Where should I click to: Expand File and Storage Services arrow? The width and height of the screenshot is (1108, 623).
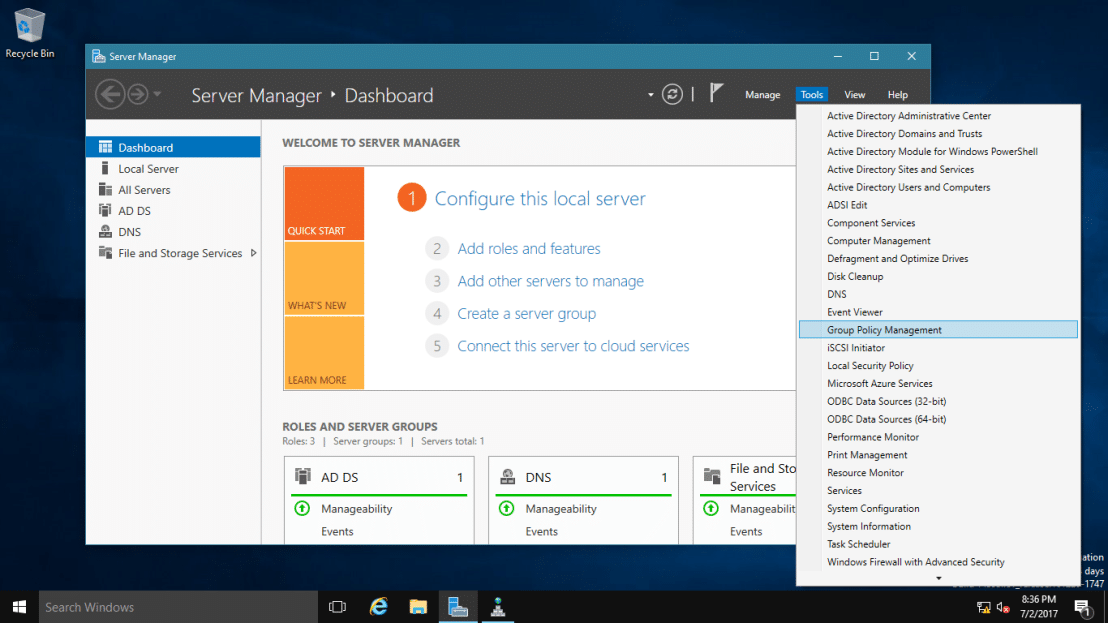tap(253, 253)
